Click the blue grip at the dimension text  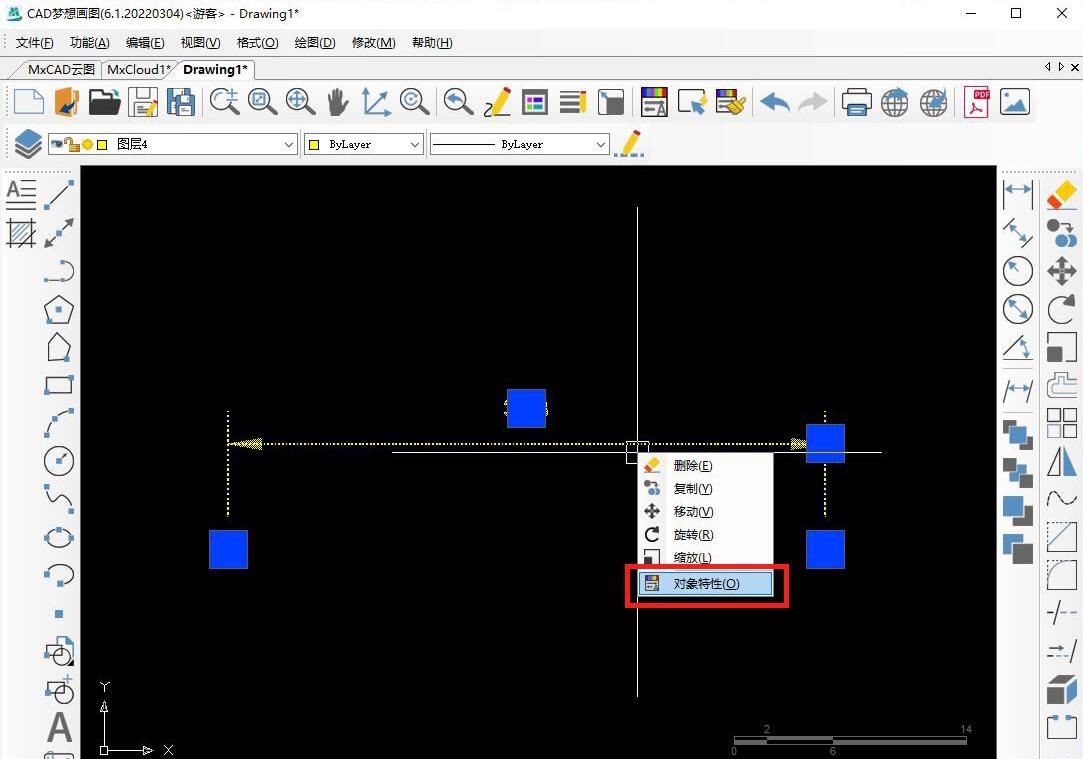(526, 408)
